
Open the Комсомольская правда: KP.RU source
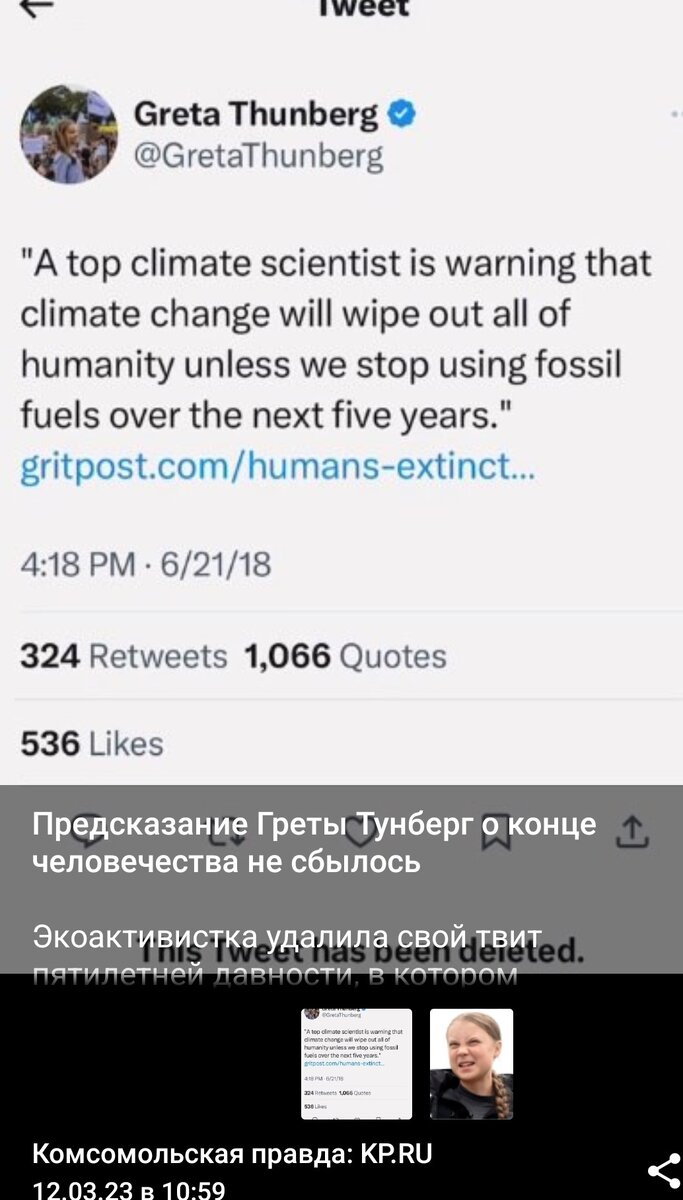[x=233, y=1154]
